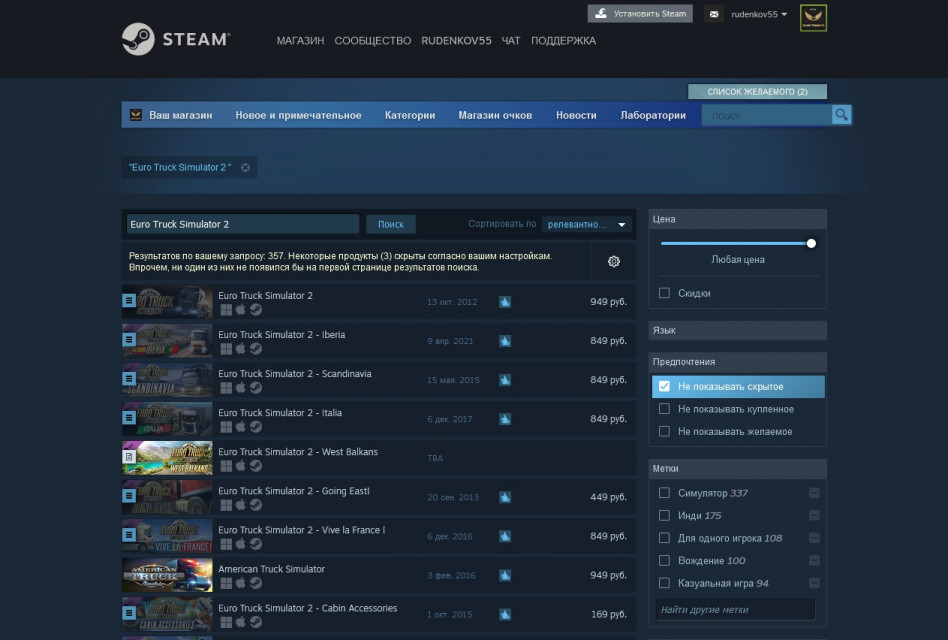This screenshot has width=948, height=640.
Task: Click the user avatar in the top right
Action: click(x=813, y=18)
